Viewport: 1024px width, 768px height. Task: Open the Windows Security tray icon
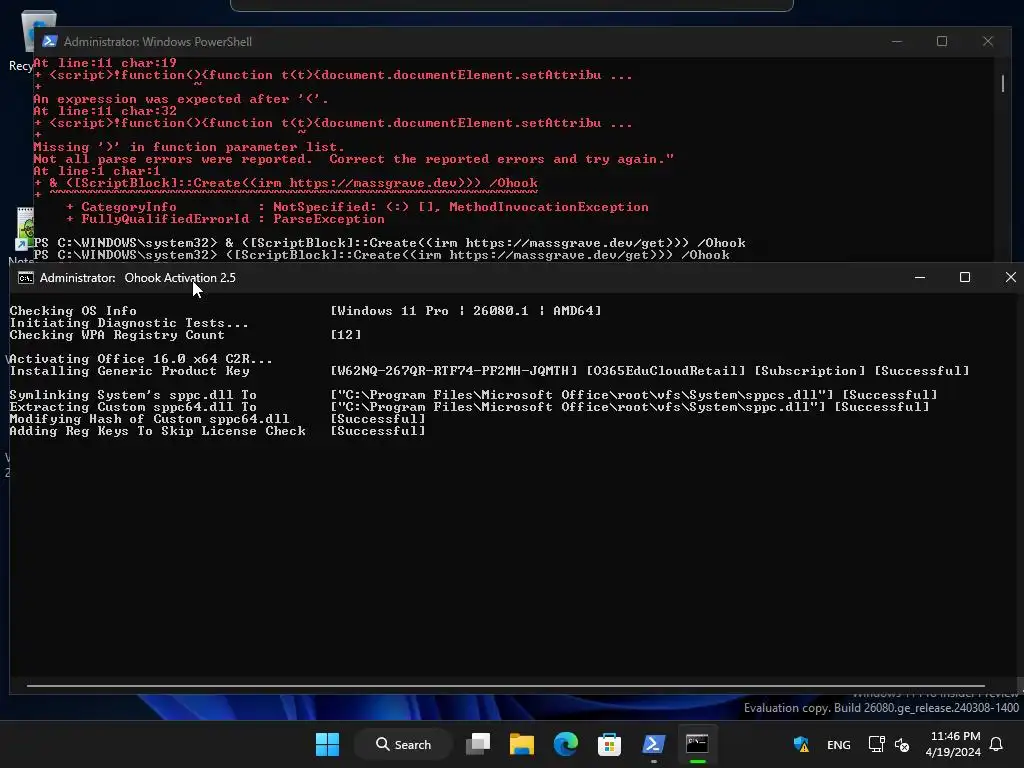coord(801,744)
